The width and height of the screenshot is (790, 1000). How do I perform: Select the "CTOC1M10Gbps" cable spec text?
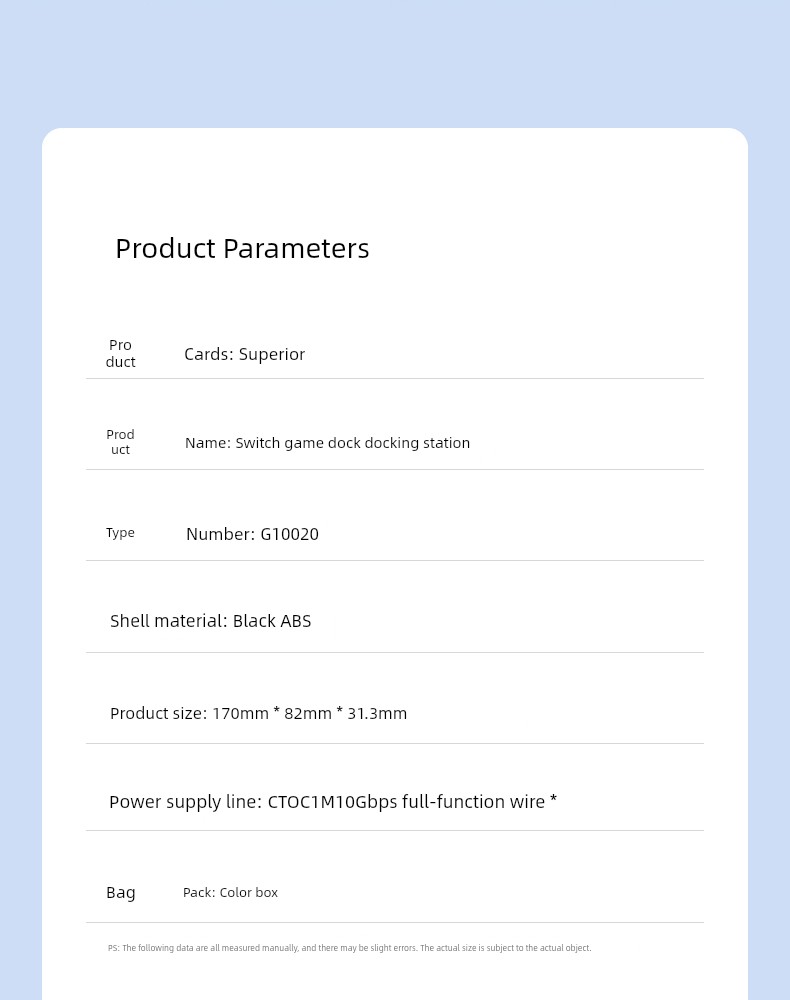coord(332,802)
